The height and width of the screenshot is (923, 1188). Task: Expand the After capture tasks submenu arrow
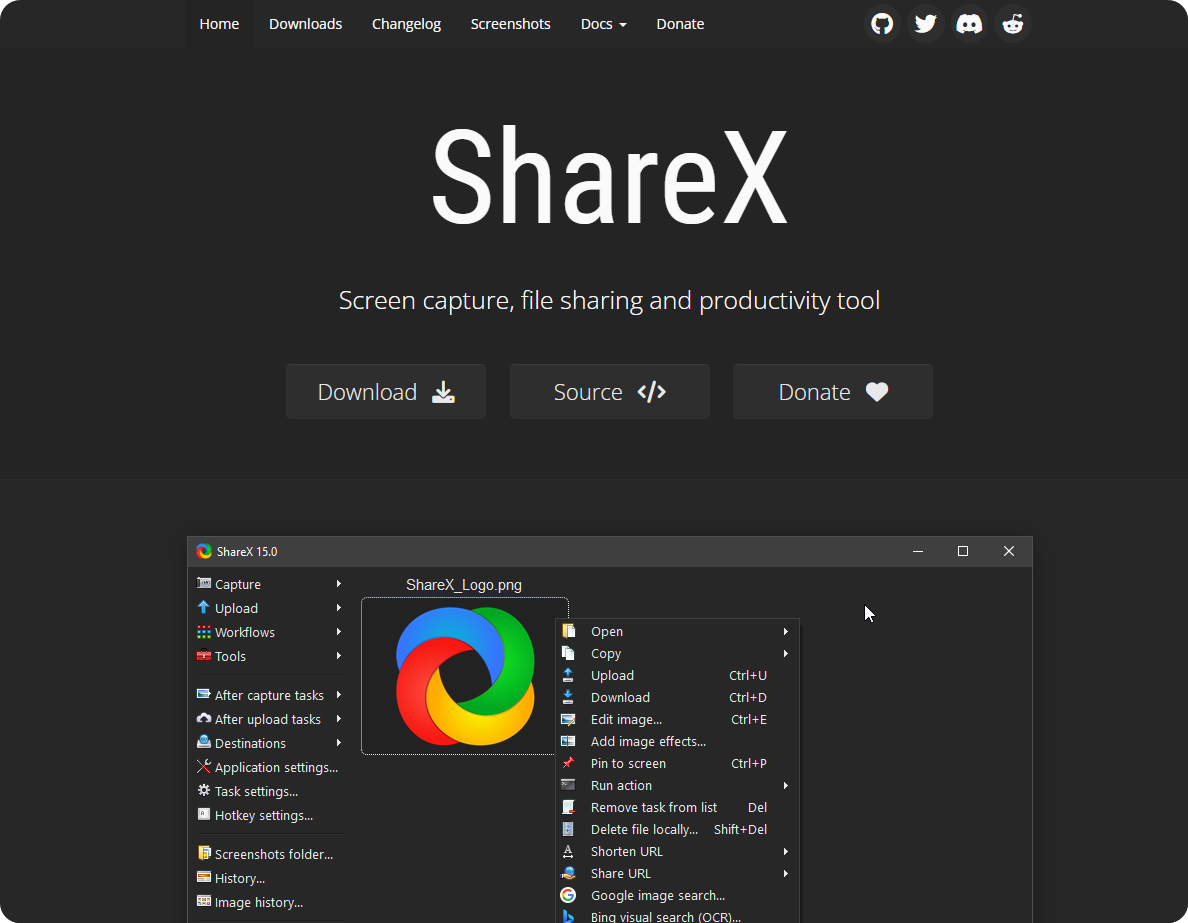point(339,695)
